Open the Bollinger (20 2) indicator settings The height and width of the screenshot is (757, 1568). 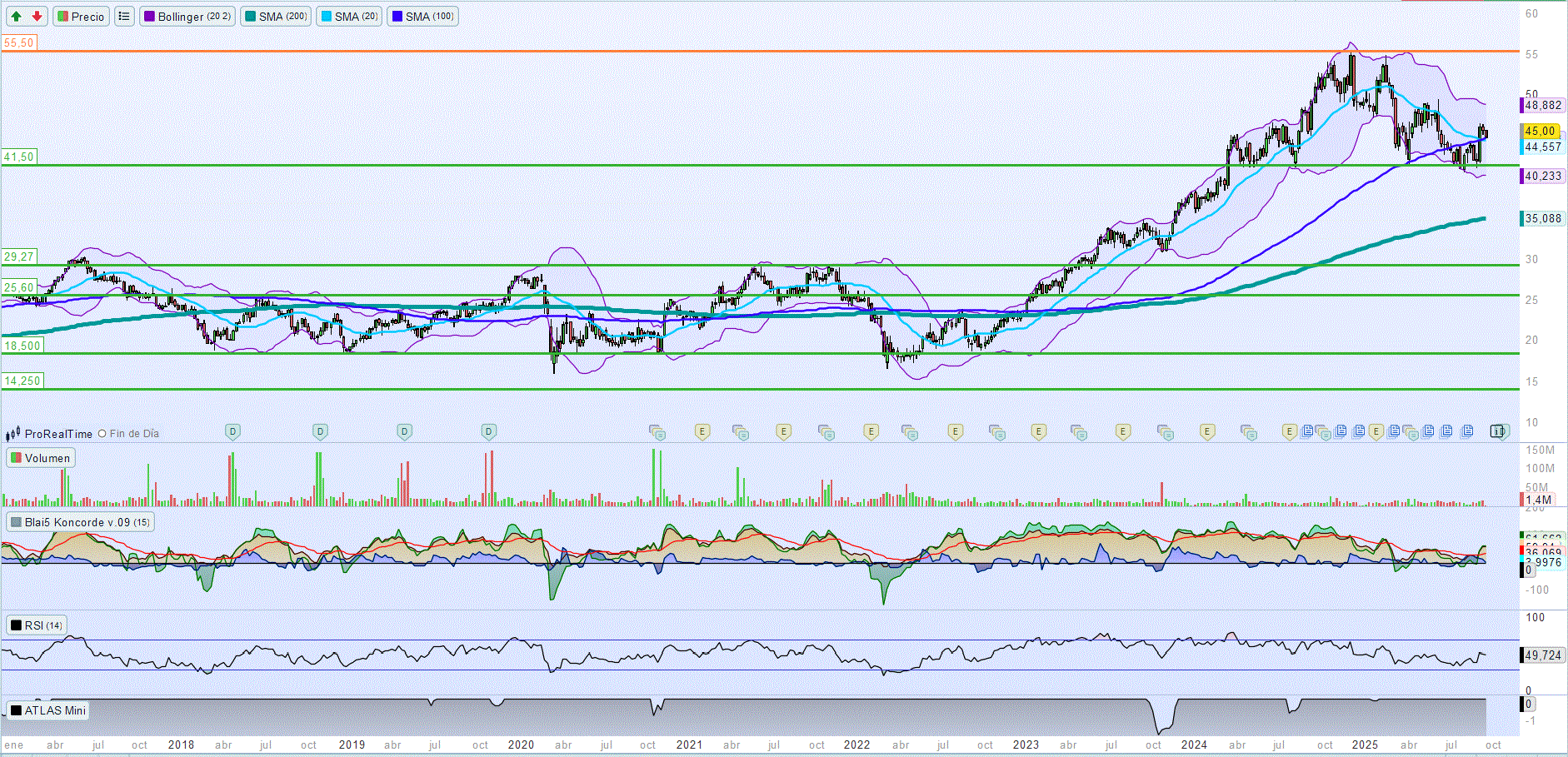[187, 17]
